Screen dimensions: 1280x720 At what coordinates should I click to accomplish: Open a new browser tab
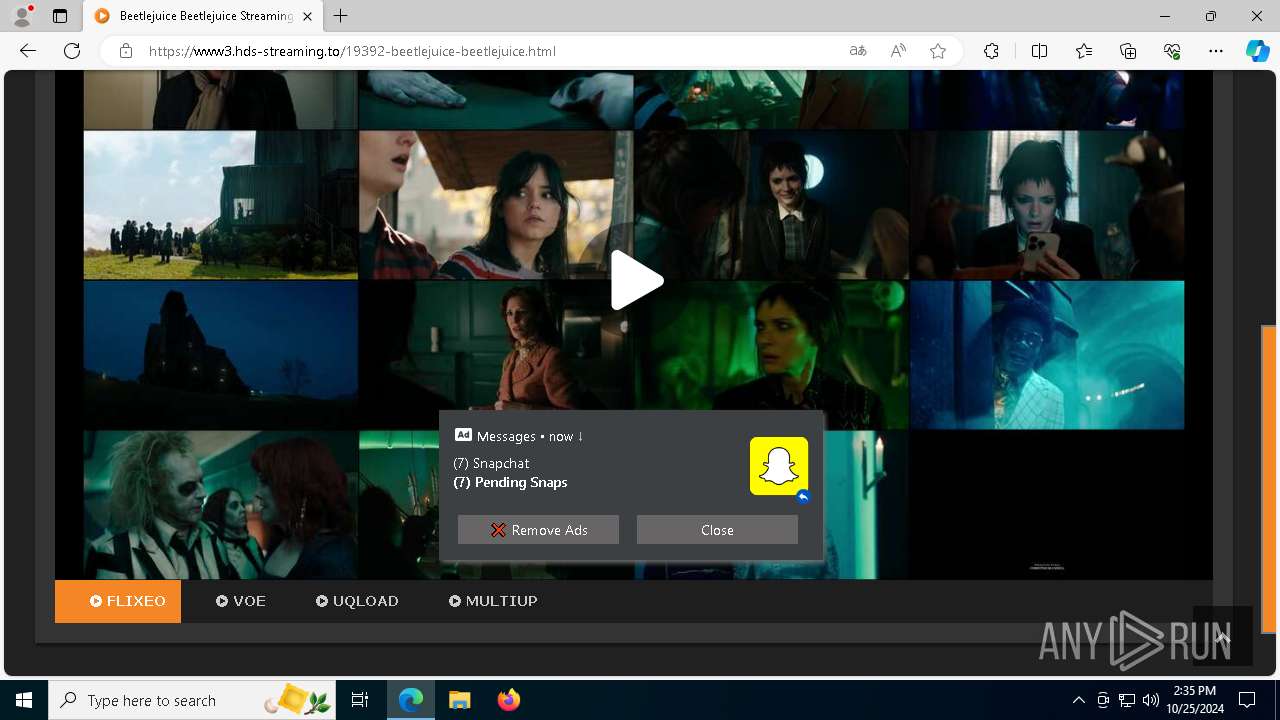[341, 16]
